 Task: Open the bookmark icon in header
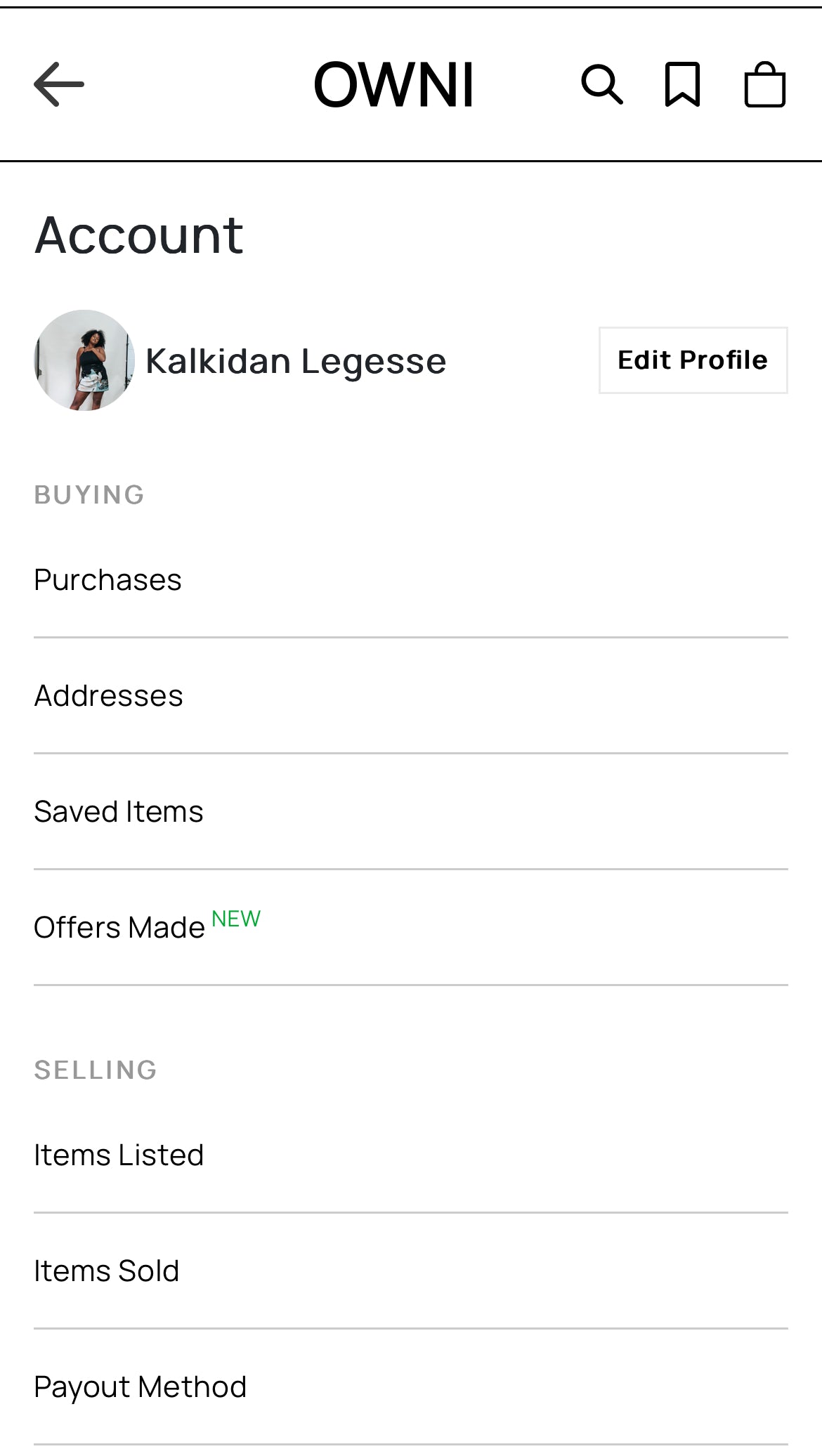click(682, 85)
